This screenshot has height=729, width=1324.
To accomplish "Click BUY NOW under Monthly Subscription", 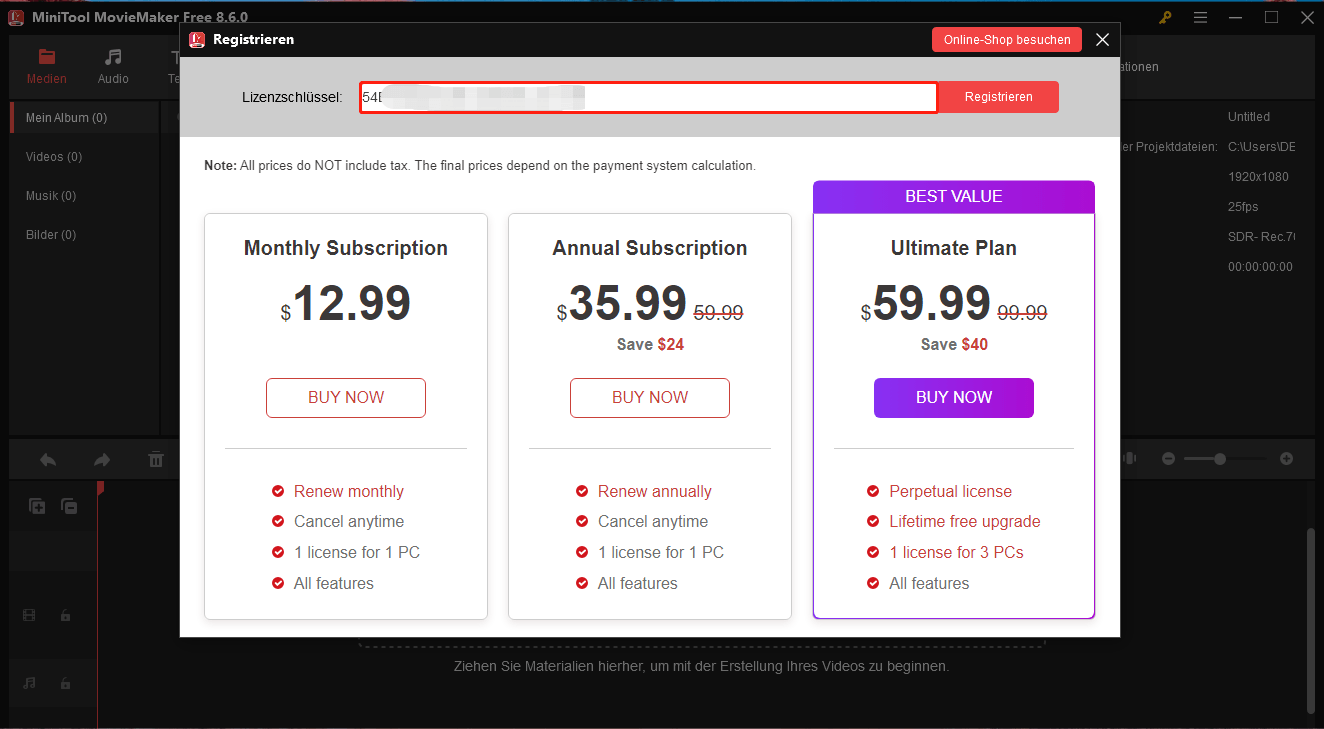I will pos(346,397).
